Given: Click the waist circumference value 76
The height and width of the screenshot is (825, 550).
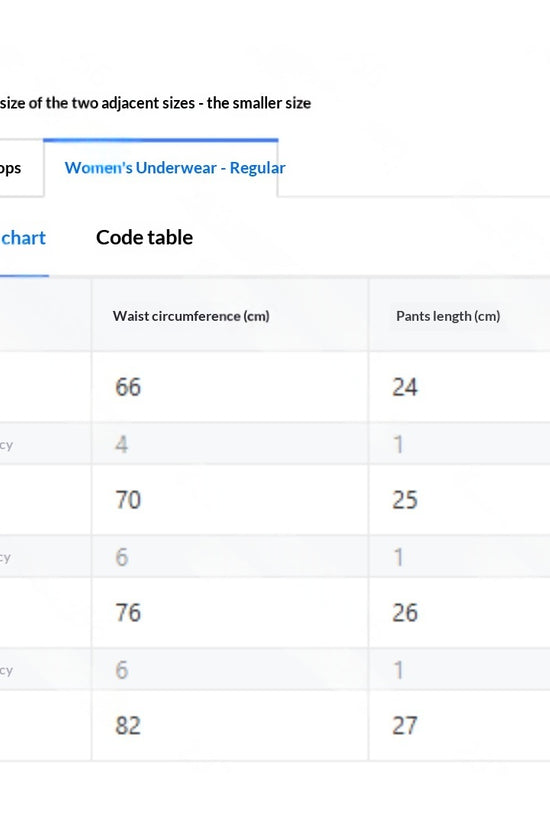Looking at the screenshot, I should click(x=128, y=612).
